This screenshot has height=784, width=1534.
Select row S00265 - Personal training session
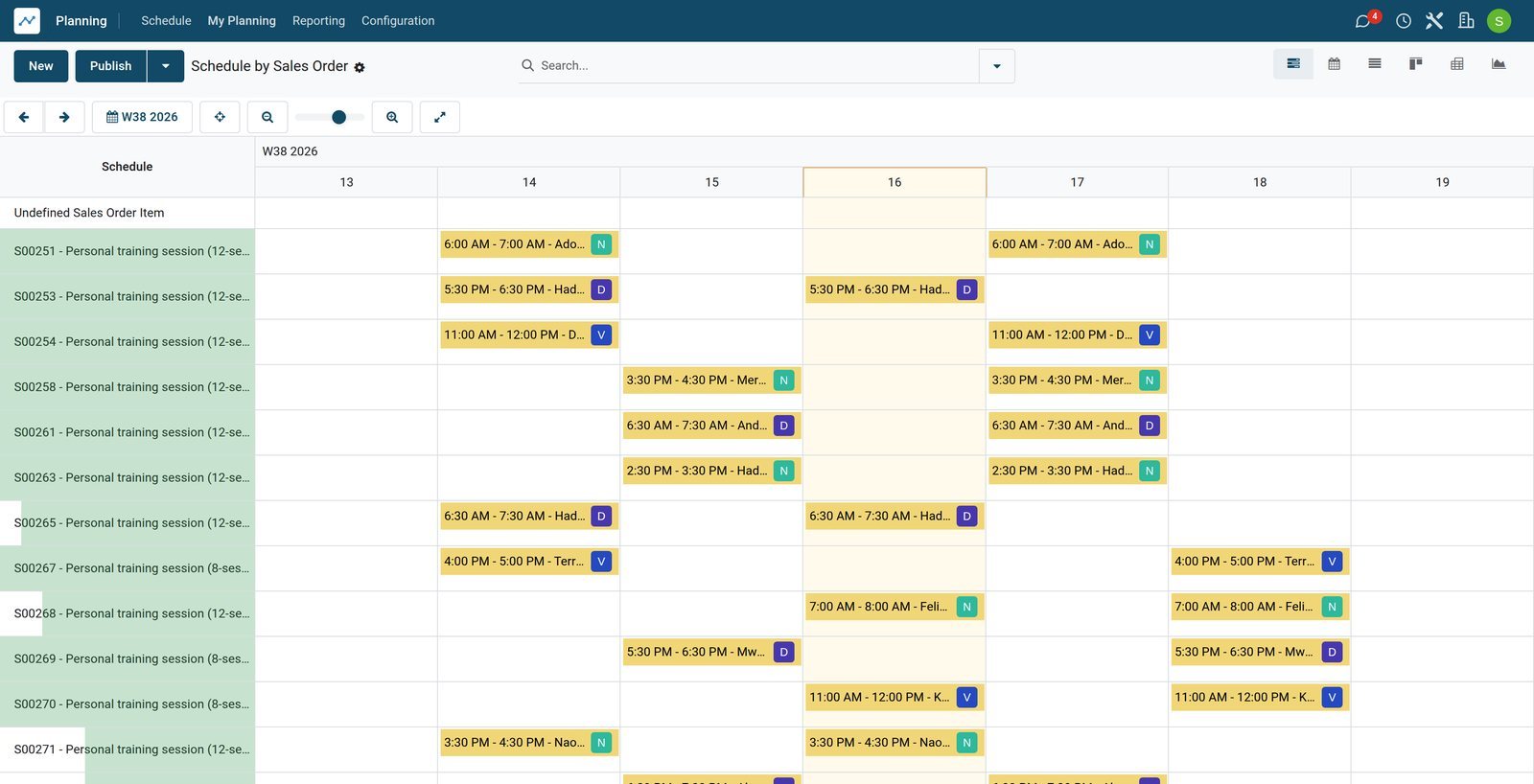[x=128, y=523]
